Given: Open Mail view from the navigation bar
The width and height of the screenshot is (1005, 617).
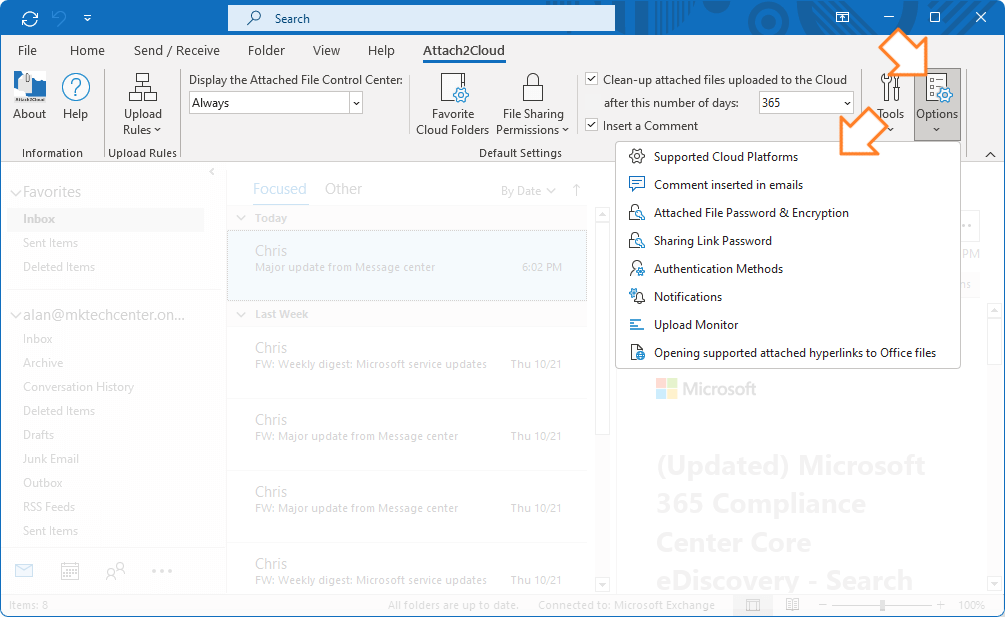Looking at the screenshot, I should (23, 570).
